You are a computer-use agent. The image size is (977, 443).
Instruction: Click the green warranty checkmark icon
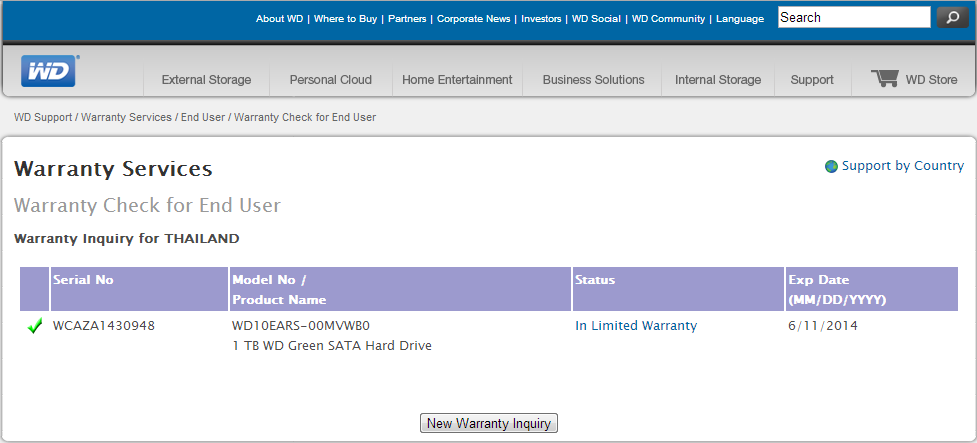[35, 326]
